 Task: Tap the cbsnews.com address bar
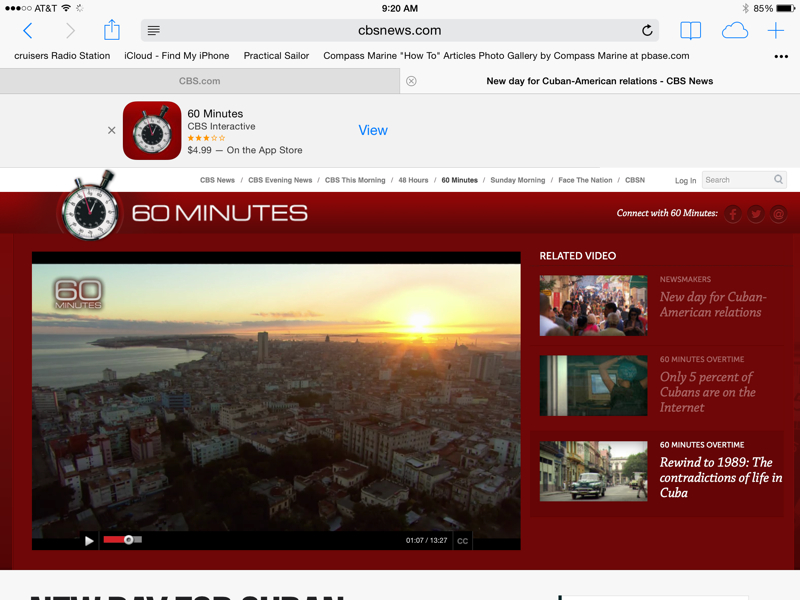[x=399, y=31]
